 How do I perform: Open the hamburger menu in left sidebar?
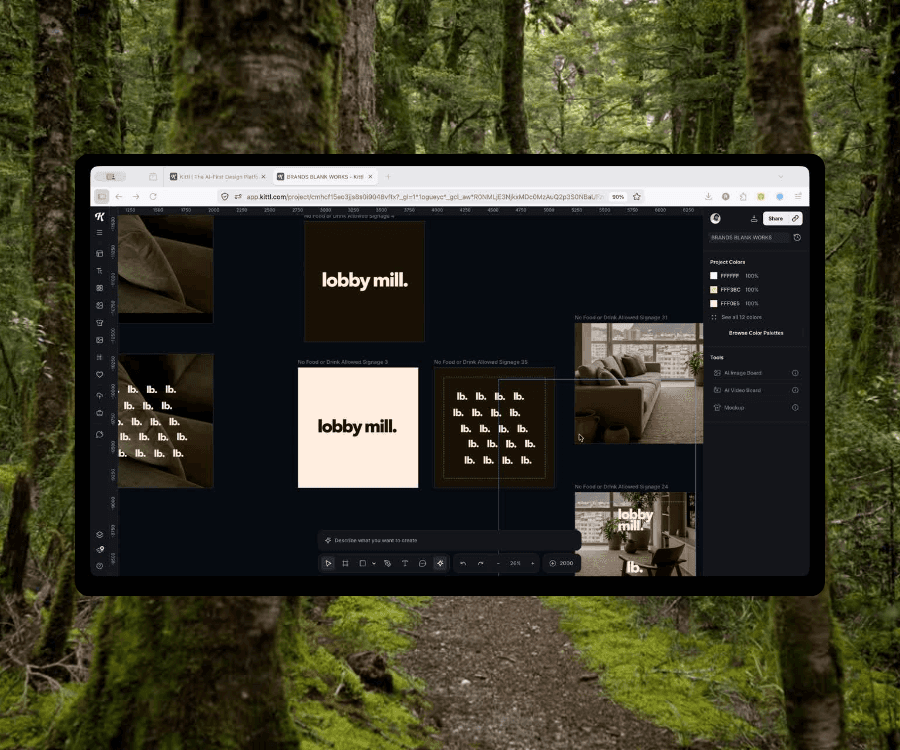[99, 232]
